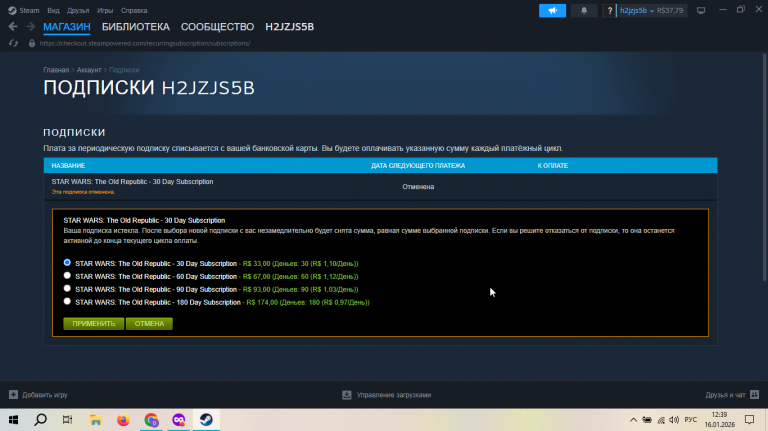Open Chrome from taskbar
Viewport: 768px width, 431px height.
point(151,420)
